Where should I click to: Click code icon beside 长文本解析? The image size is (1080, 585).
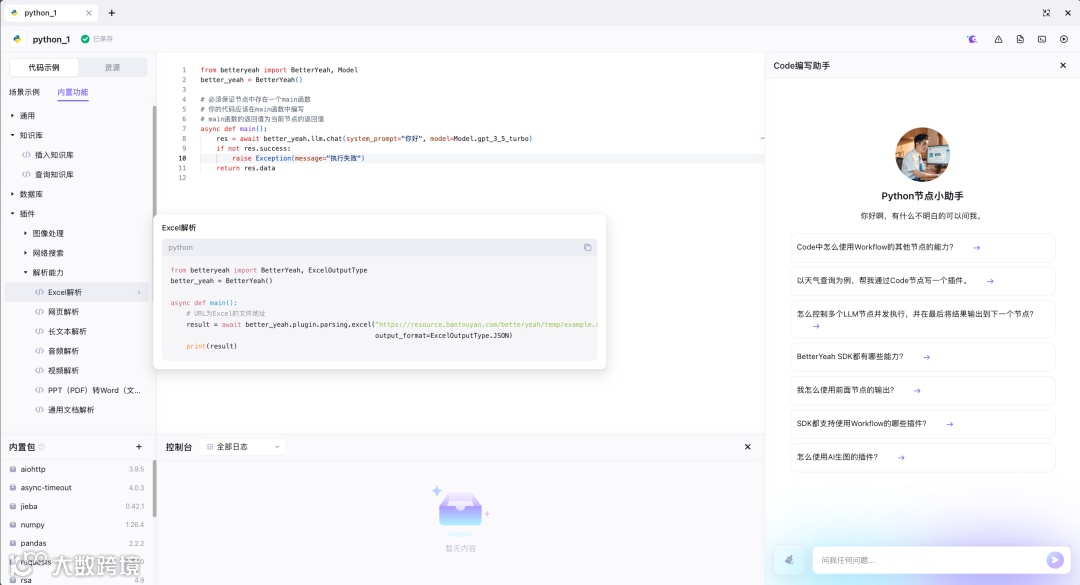coord(39,331)
